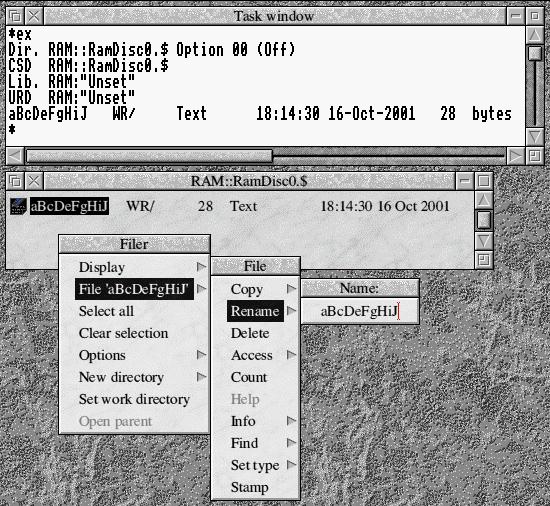Click Task window scroll right arrow
The height and width of the screenshot is (506, 550).
coord(515,156)
